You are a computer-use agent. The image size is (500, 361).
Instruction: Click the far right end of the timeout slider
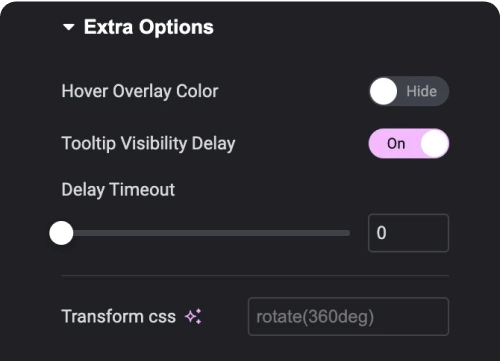pos(348,233)
